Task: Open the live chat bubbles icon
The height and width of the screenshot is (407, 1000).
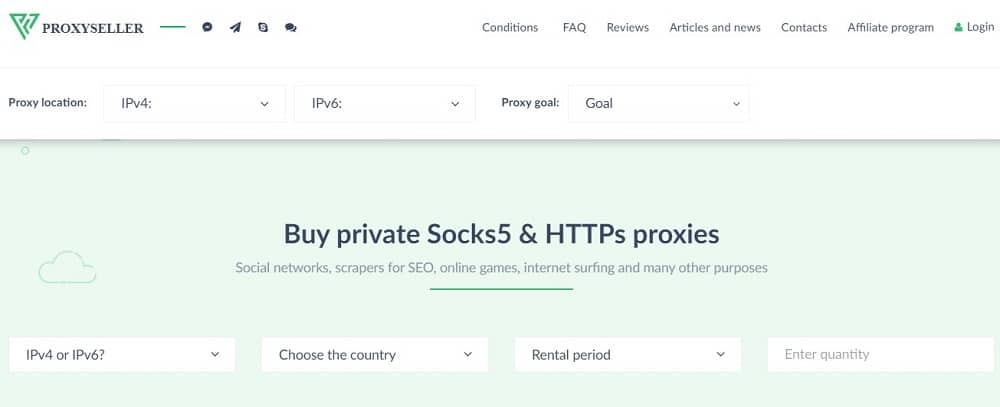Action: 291,27
